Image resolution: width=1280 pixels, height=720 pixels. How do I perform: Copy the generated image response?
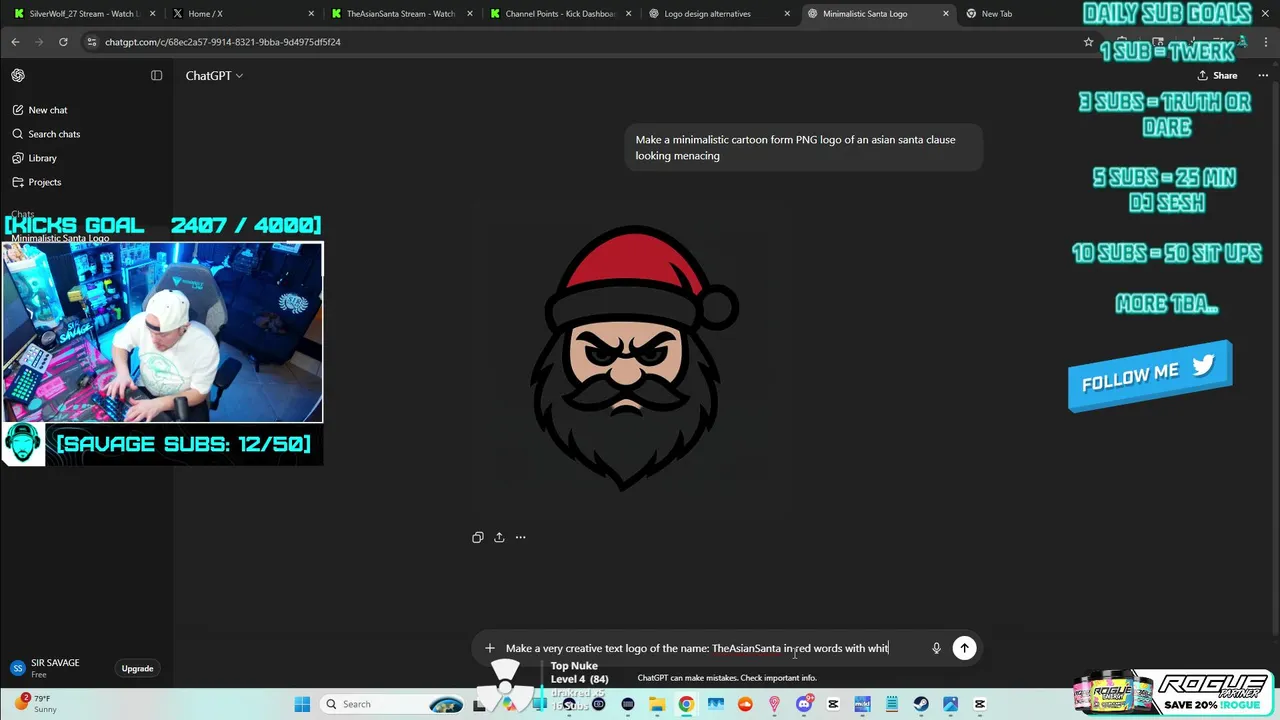pos(478,537)
